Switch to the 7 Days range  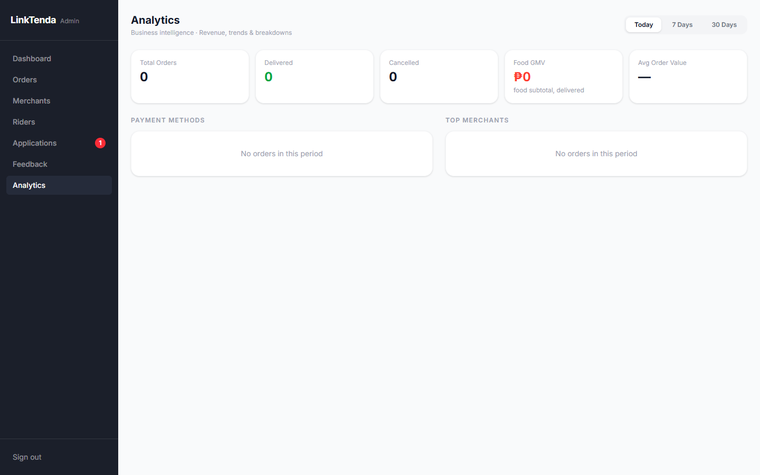682,25
